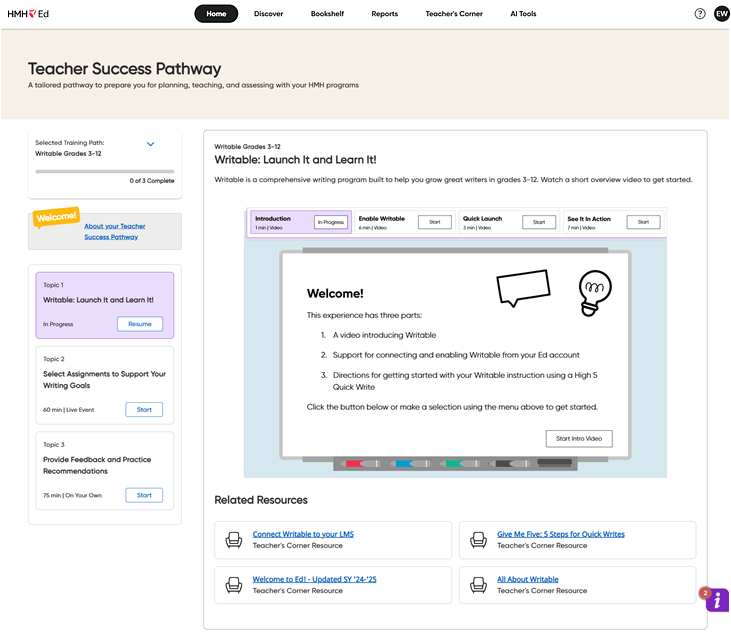Select the Topic 3 card title
The height and width of the screenshot is (640, 731).
coord(97,465)
